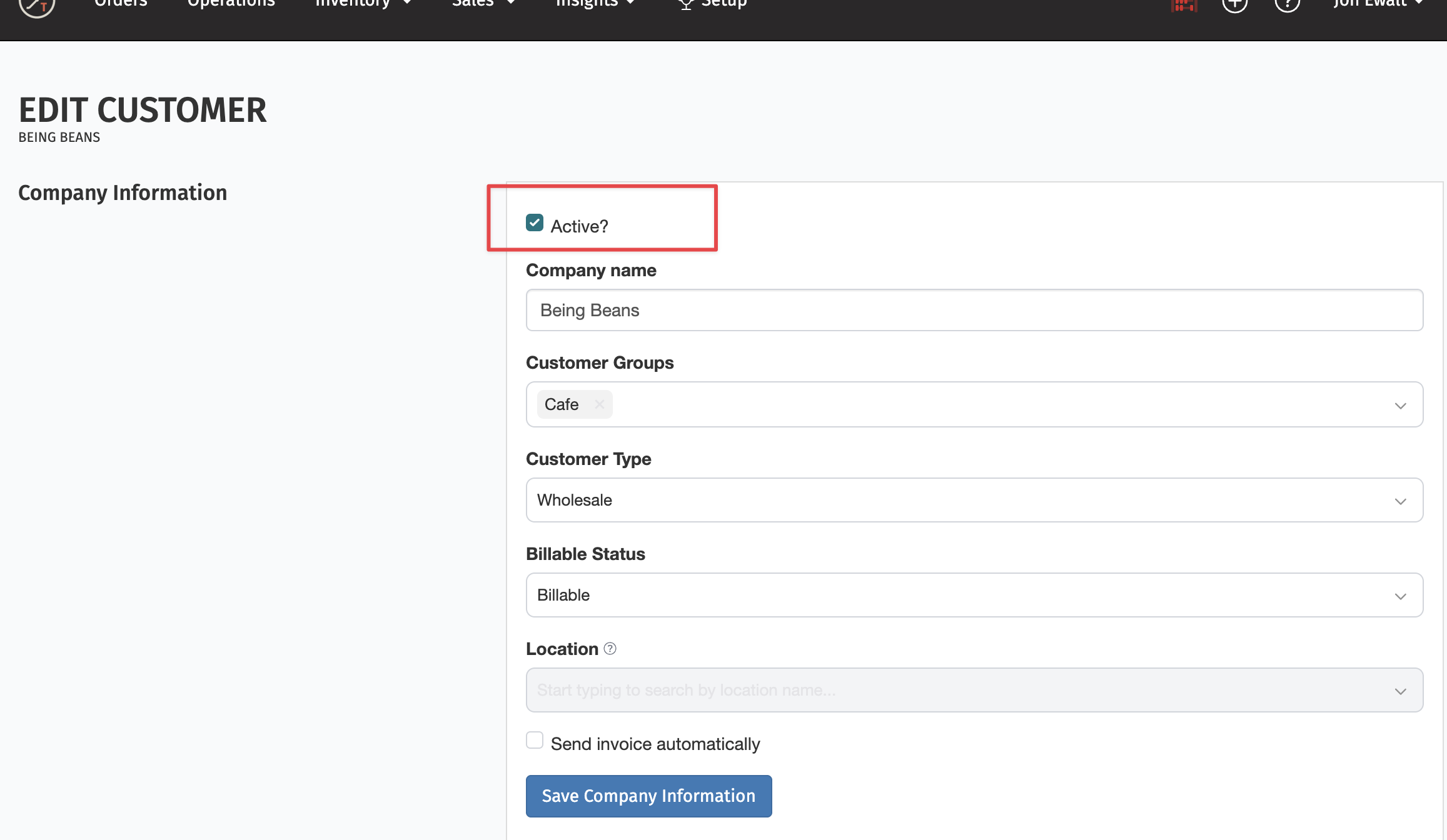Go to Operations in the navbar
Viewport: 1447px width, 840px height.
[231, 4]
